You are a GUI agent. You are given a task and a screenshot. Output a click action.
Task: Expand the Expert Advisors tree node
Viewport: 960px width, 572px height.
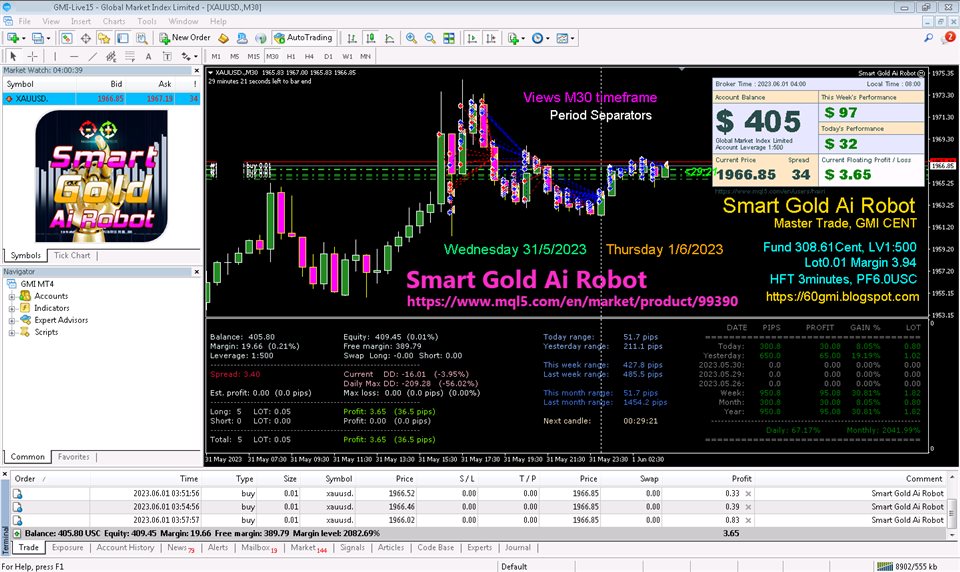point(13,320)
